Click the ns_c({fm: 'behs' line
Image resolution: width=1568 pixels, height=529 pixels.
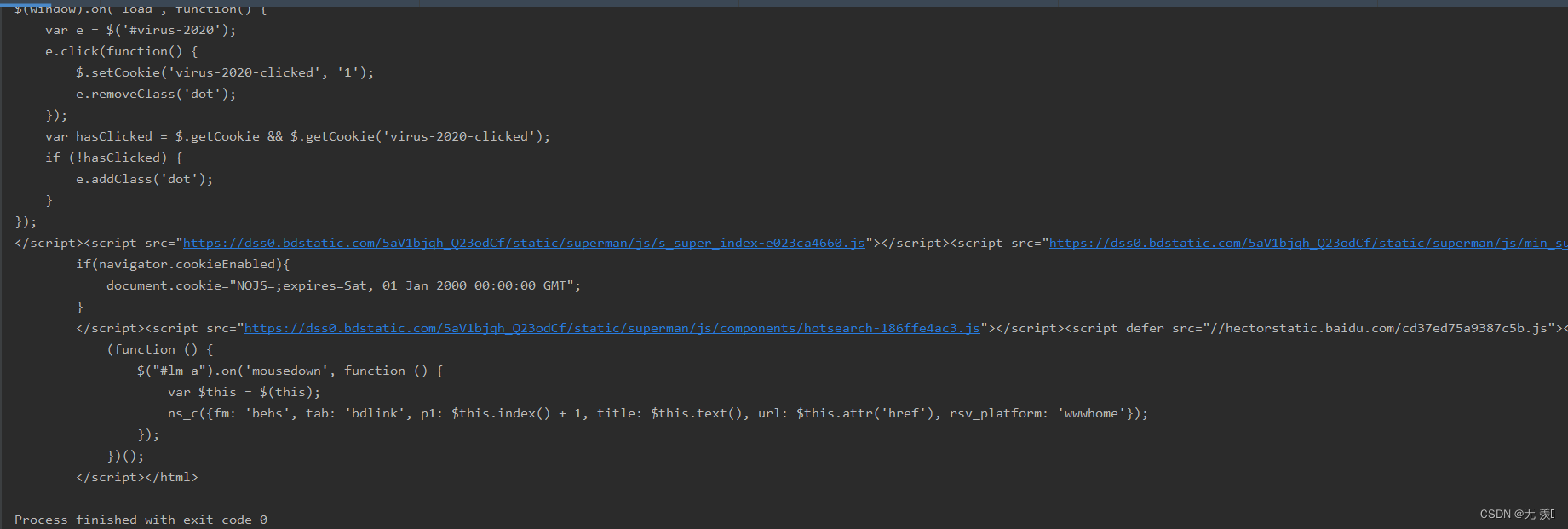click(x=658, y=413)
